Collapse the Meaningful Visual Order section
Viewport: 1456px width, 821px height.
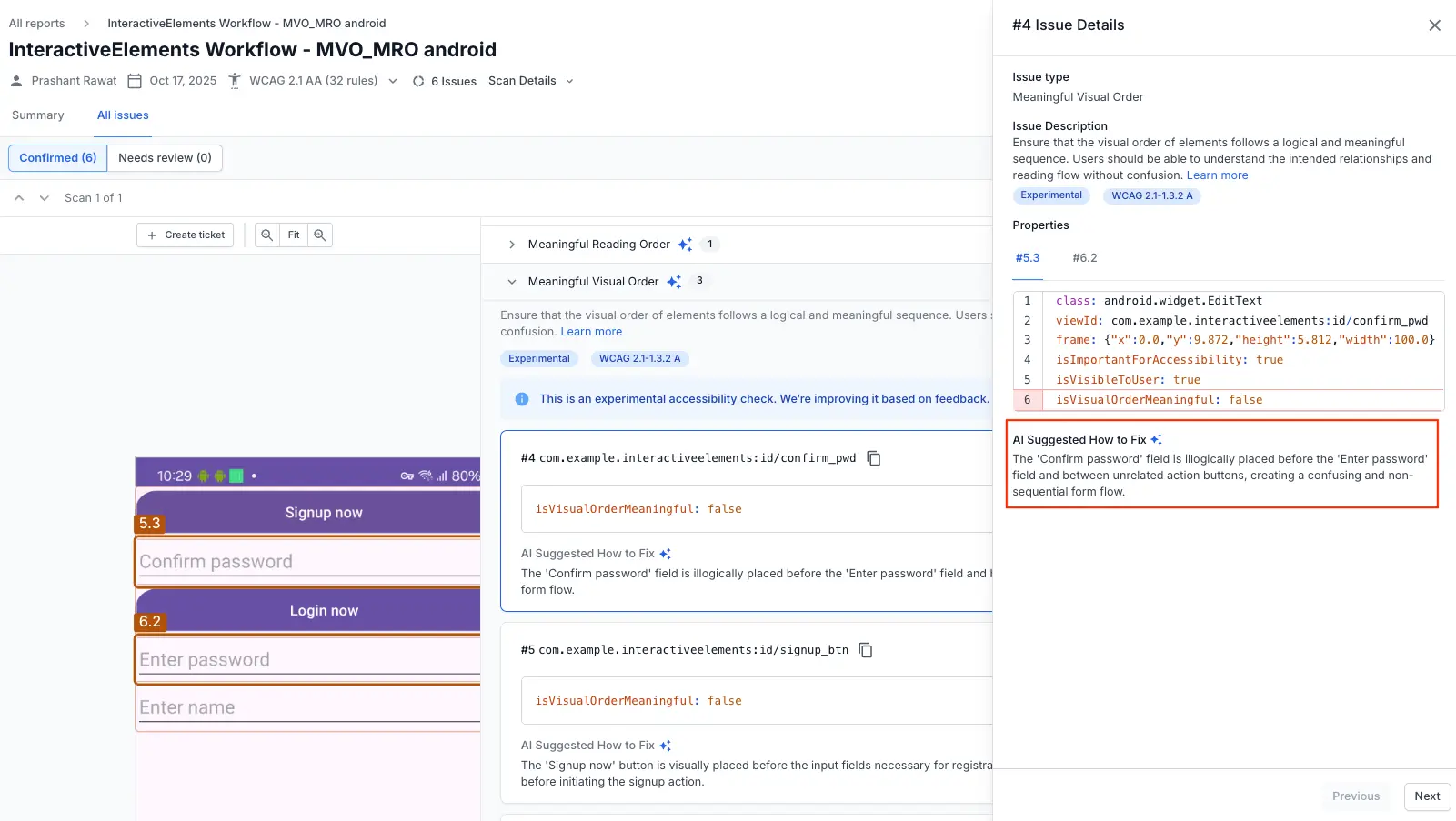pyautogui.click(x=512, y=282)
